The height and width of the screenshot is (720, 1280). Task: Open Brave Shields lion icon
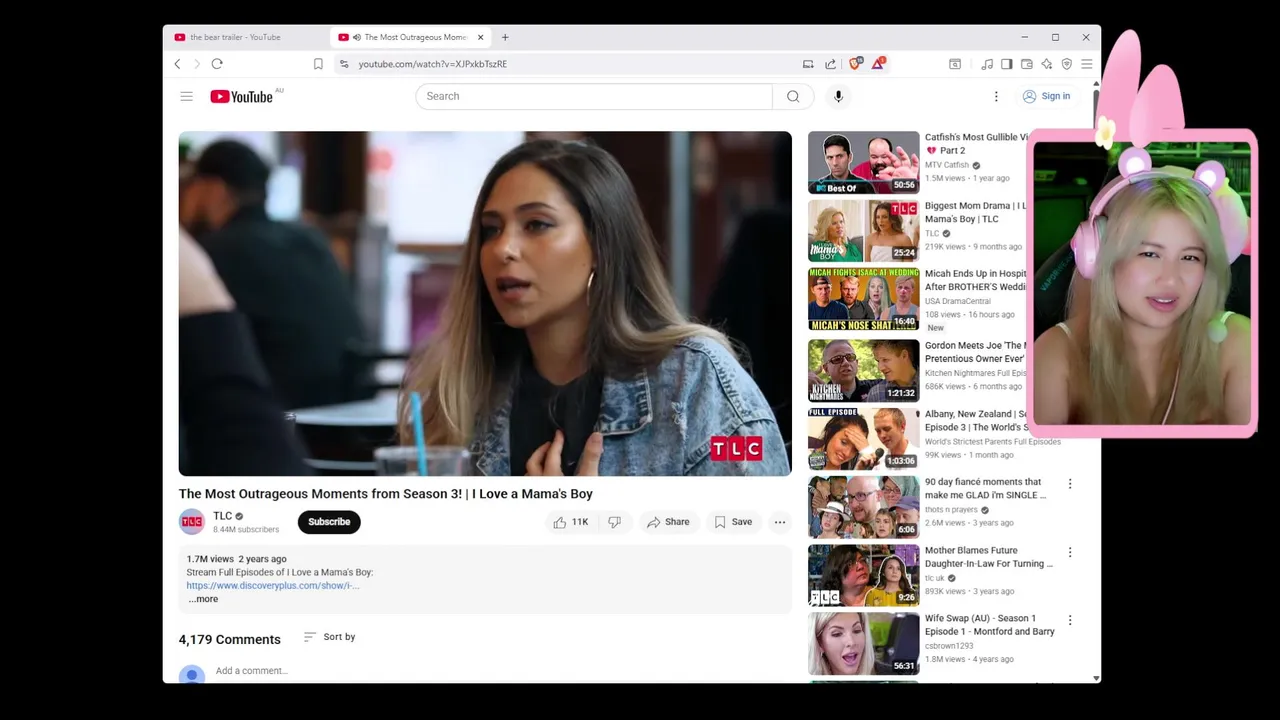(x=855, y=63)
